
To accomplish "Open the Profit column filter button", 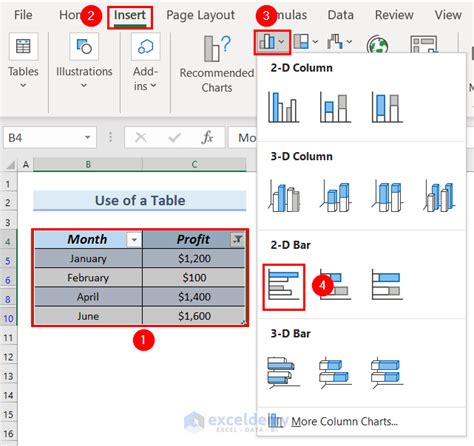I will (238, 240).
